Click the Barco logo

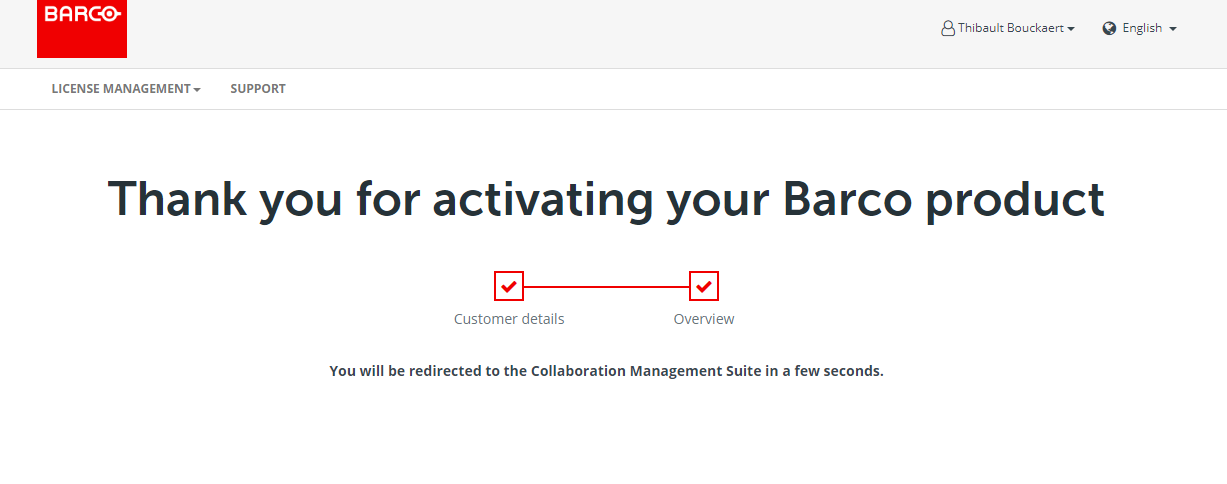(x=82, y=28)
